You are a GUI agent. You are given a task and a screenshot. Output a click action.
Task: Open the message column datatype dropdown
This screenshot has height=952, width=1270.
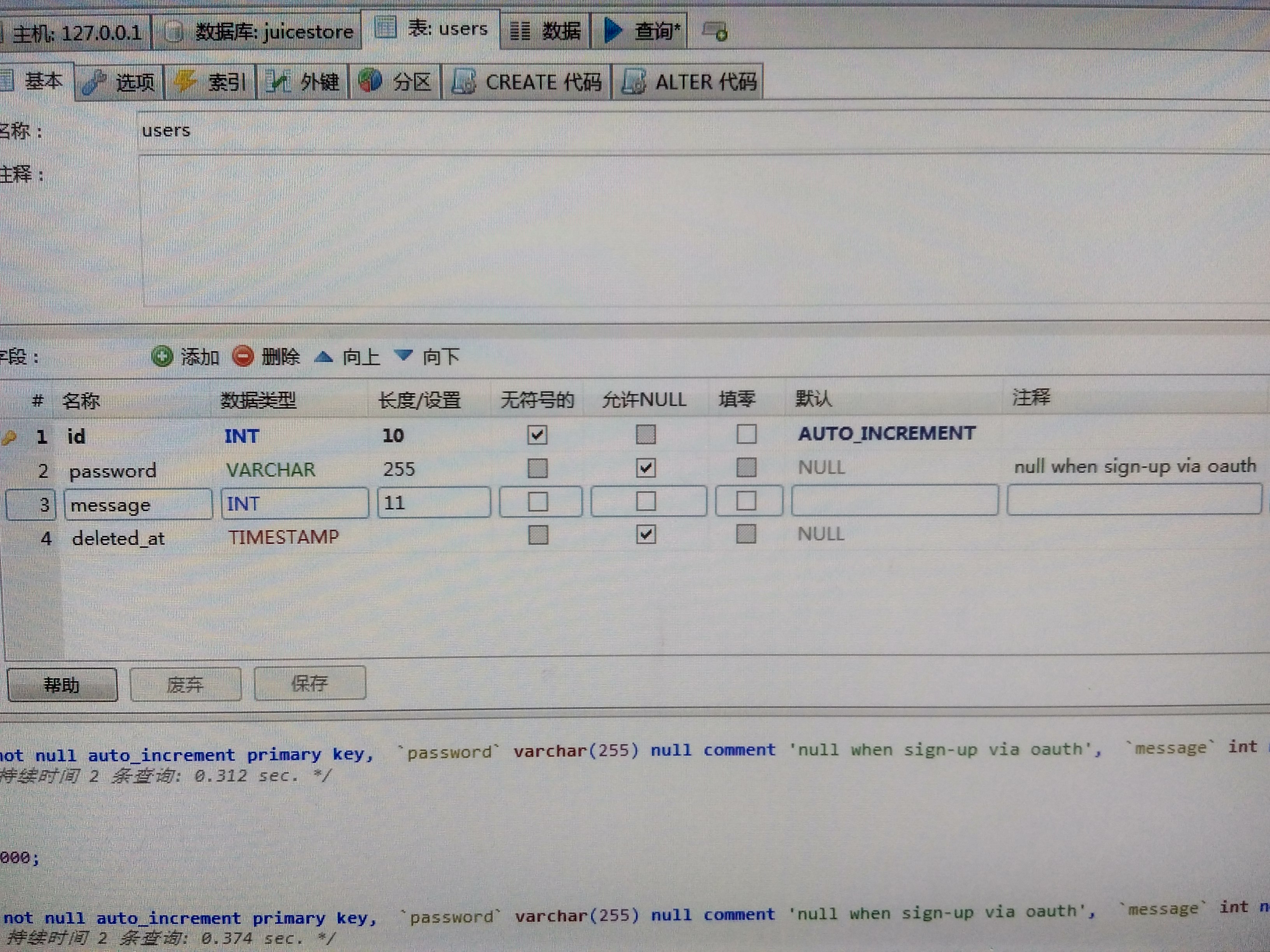[294, 503]
